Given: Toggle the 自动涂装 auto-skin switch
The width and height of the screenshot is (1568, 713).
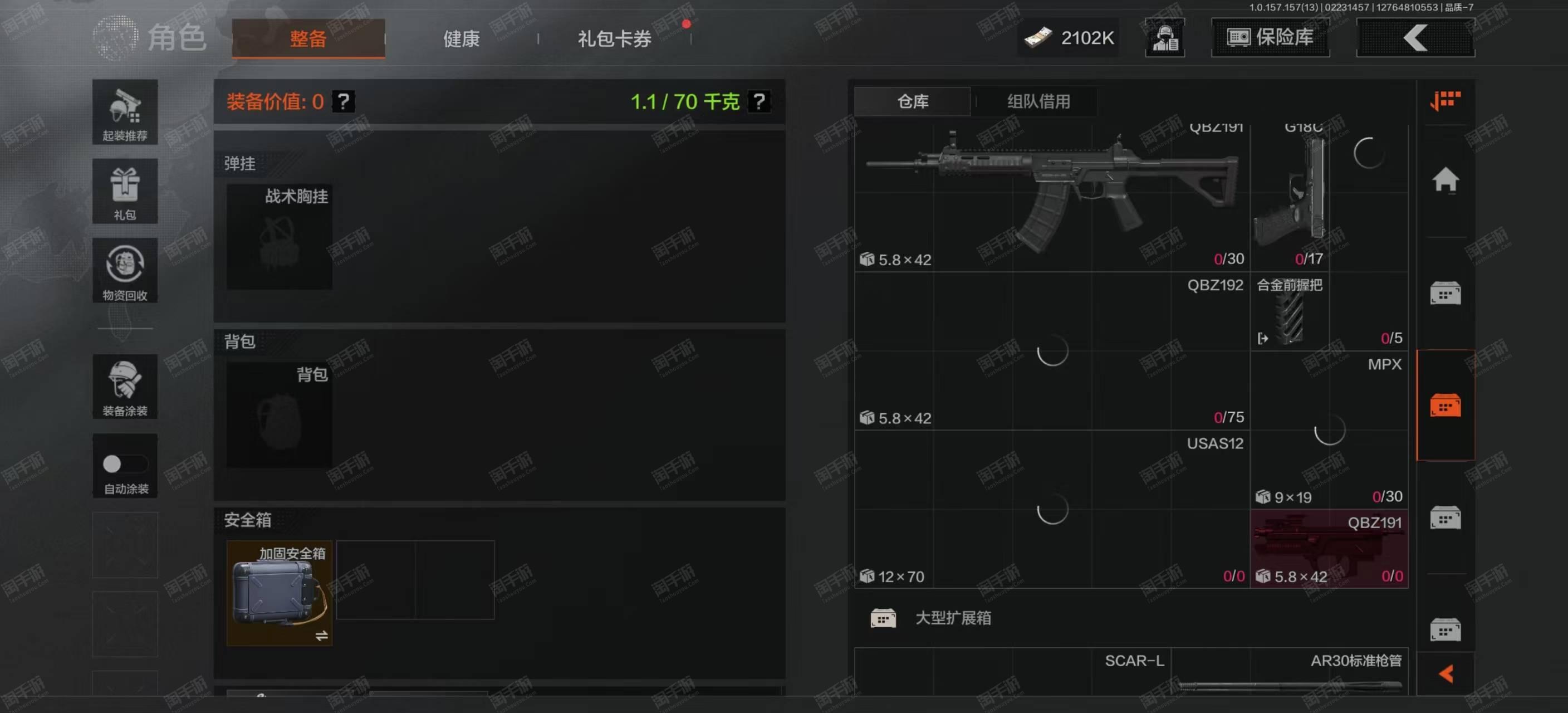Looking at the screenshot, I should tap(125, 464).
